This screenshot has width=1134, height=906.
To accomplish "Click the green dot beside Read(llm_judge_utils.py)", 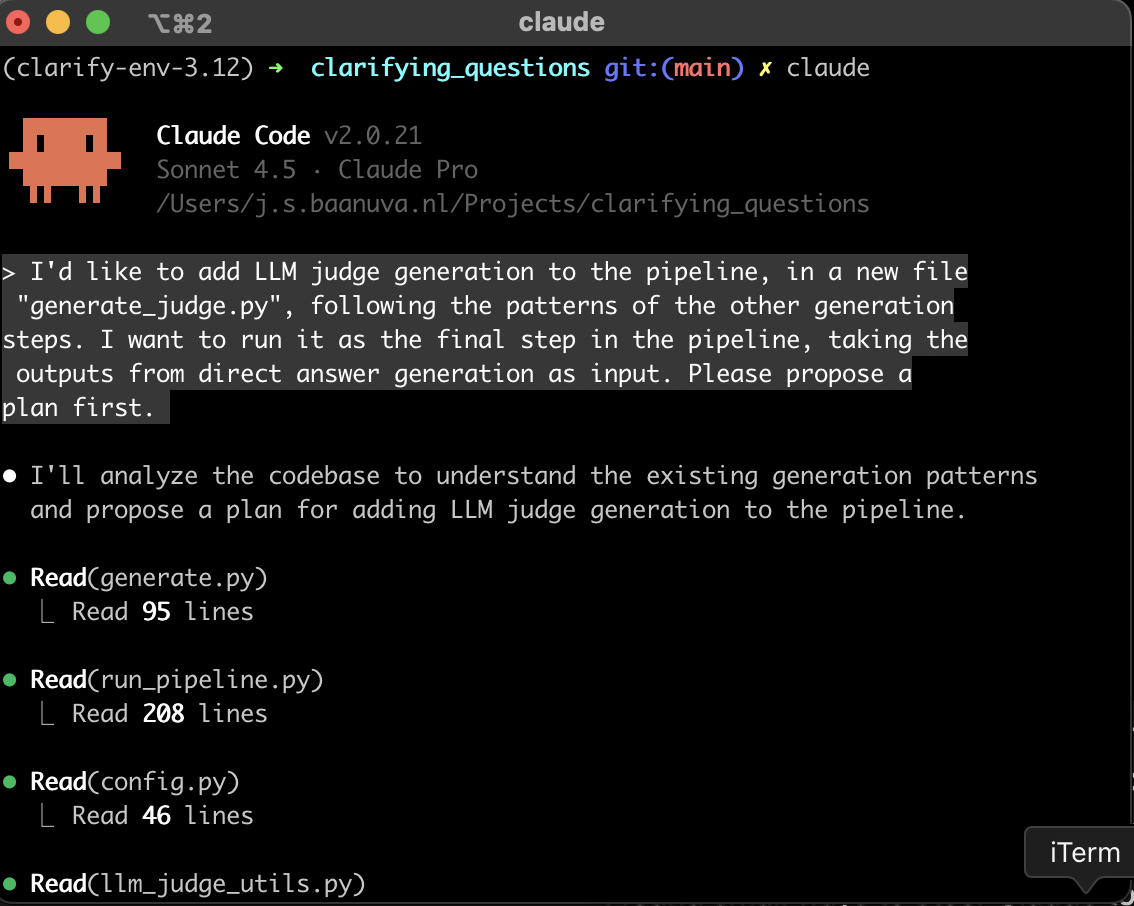I will coord(11,884).
